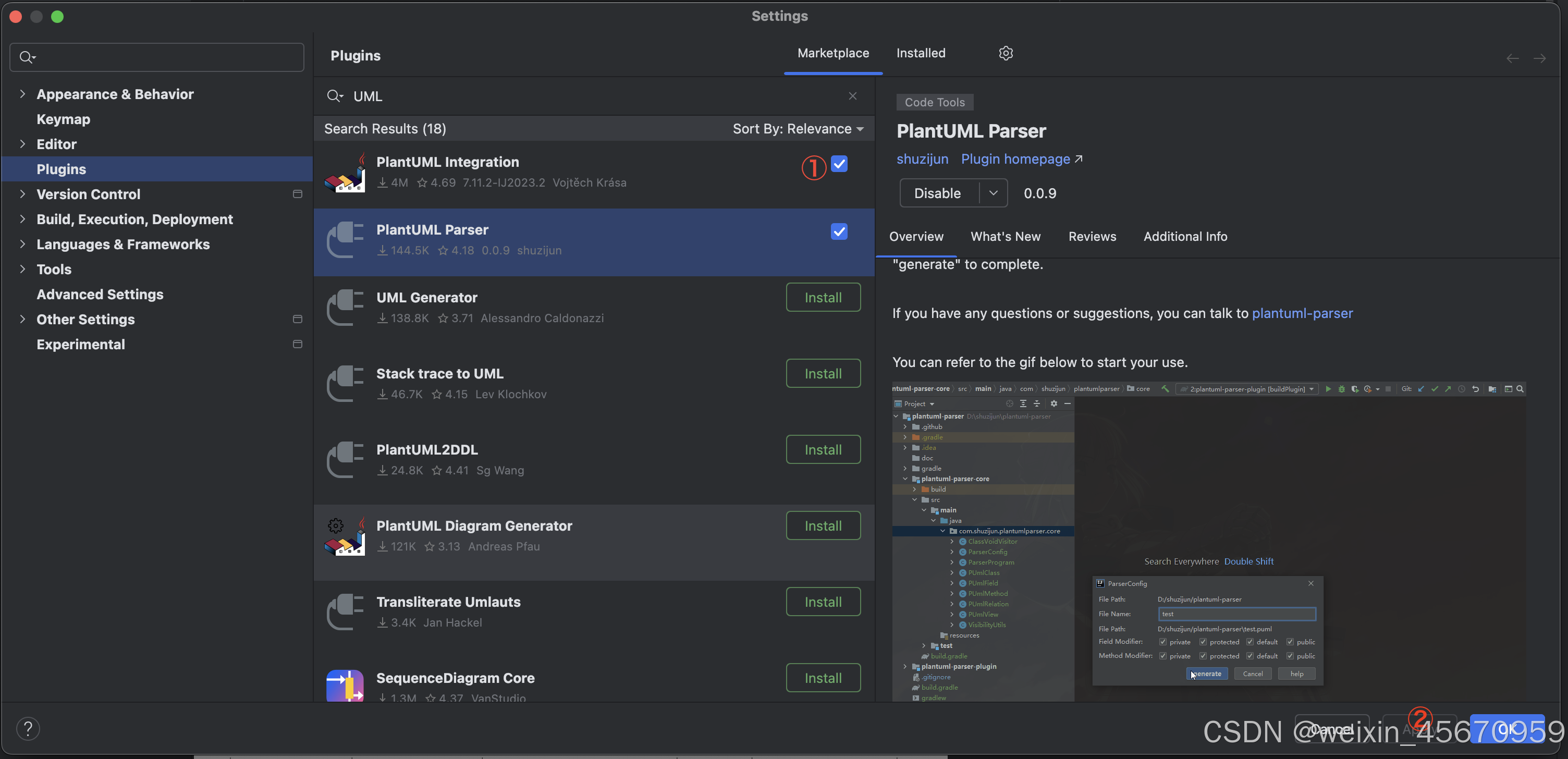Clear the UML search with X icon

click(852, 96)
